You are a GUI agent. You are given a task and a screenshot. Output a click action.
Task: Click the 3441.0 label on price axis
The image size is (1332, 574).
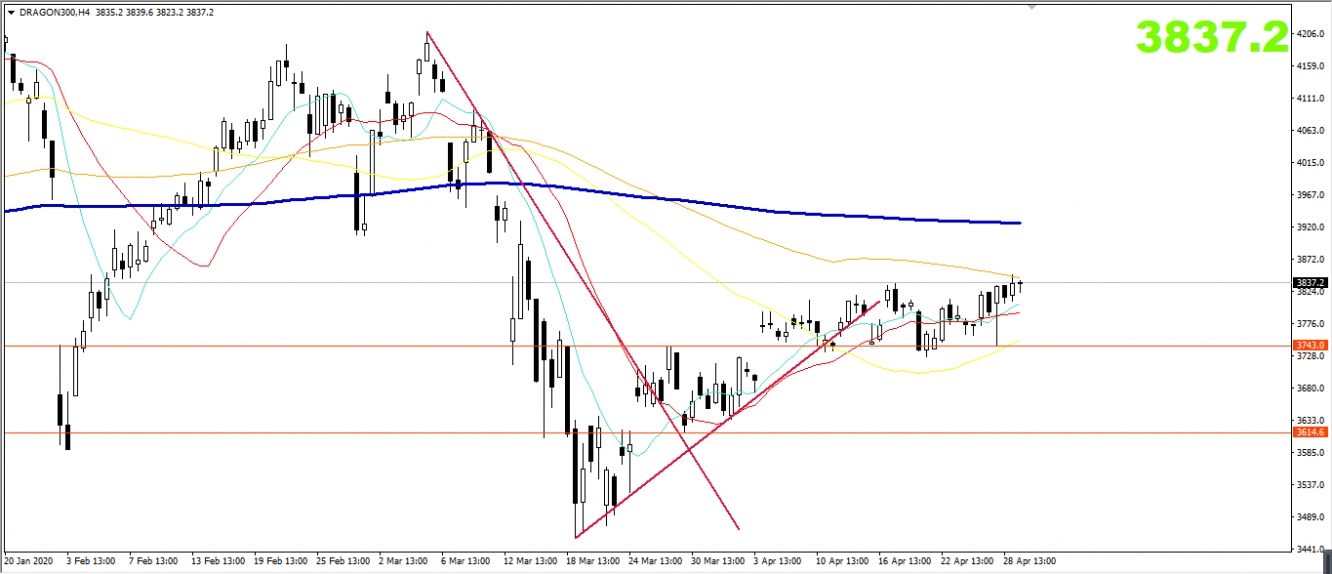[x=1309, y=549]
